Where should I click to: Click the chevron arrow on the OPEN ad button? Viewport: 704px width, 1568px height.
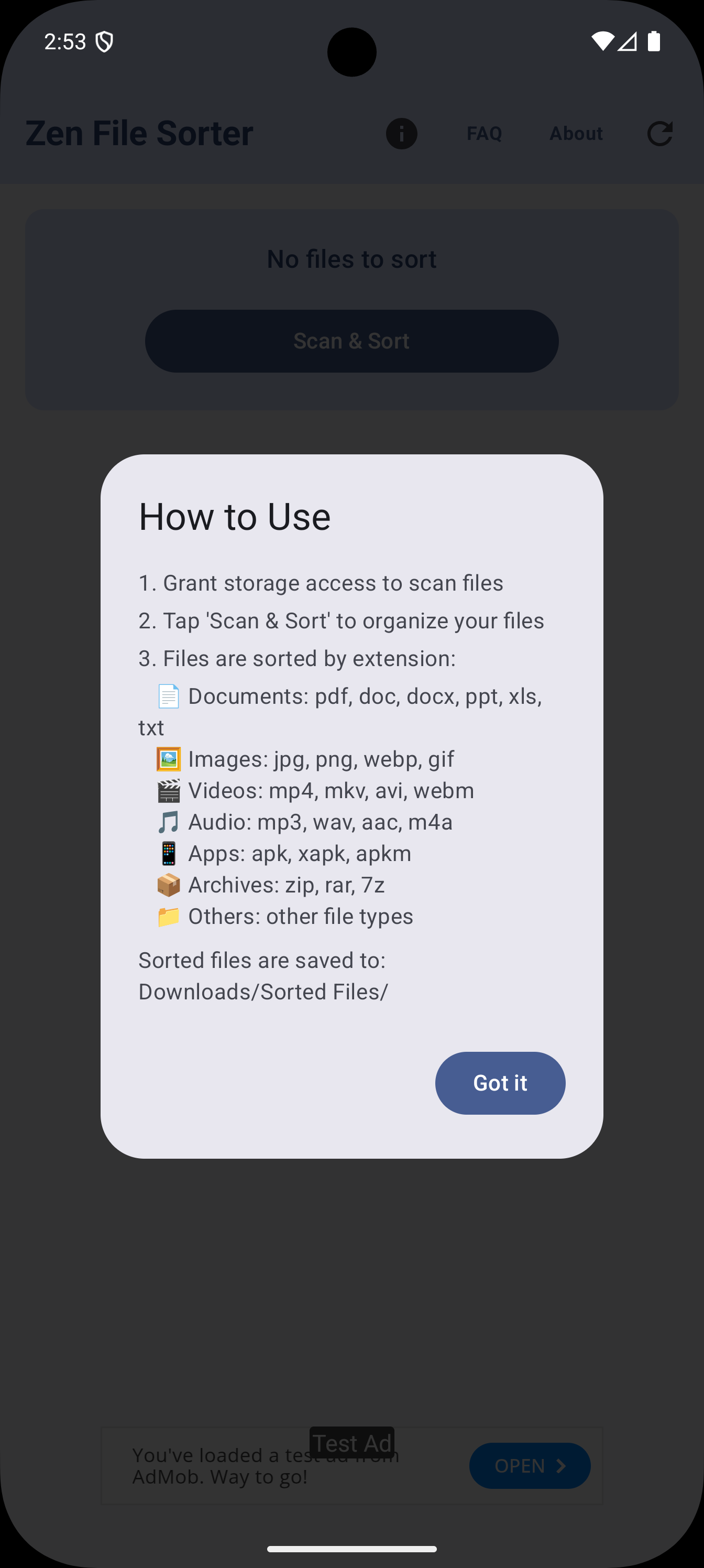point(560,1466)
